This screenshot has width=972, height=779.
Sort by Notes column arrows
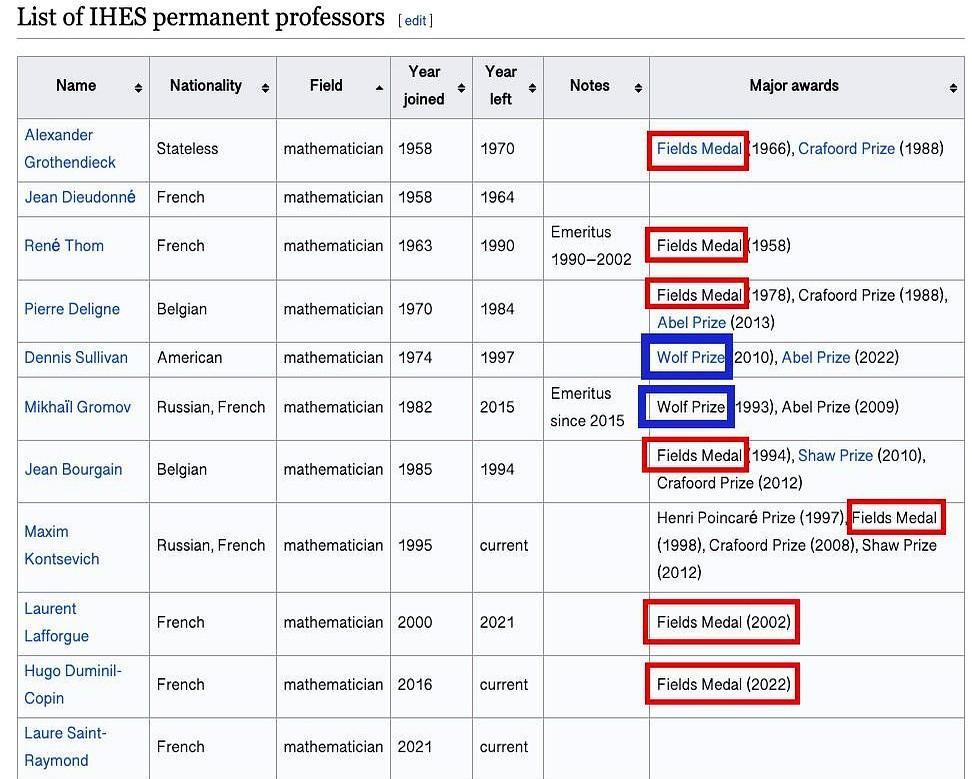pos(638,88)
